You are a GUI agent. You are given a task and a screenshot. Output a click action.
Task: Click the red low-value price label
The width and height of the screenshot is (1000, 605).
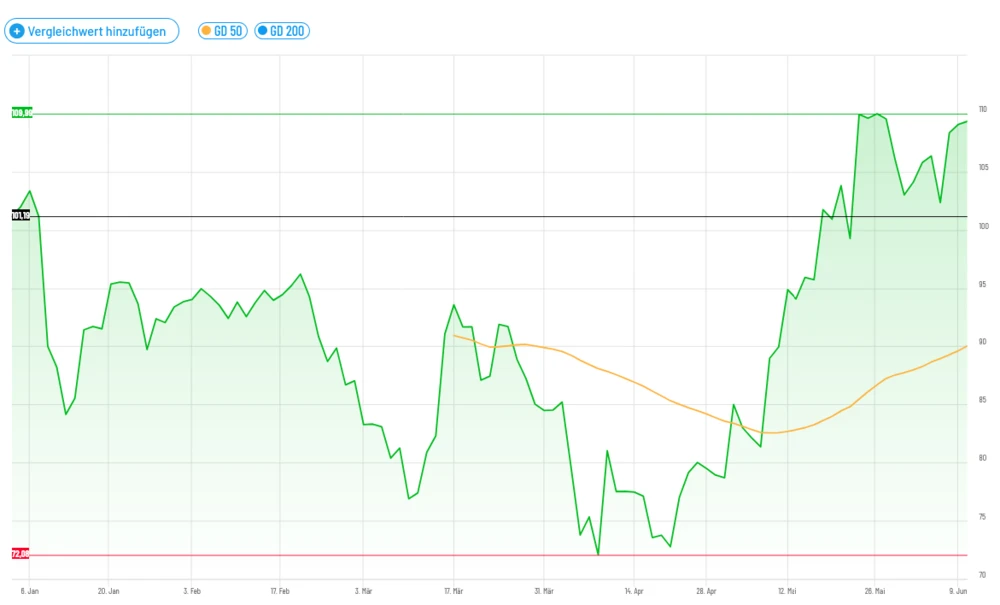click(21, 554)
